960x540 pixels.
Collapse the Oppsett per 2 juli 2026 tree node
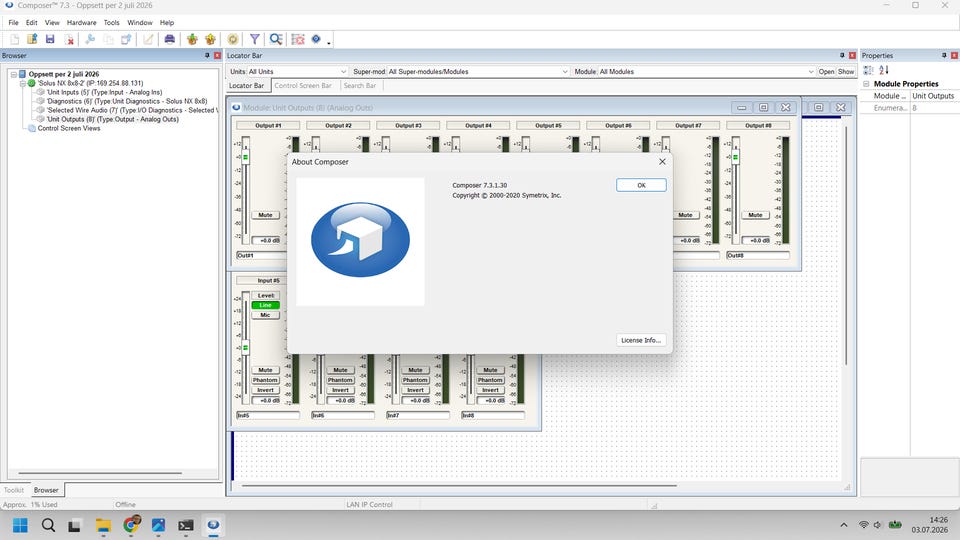13,74
